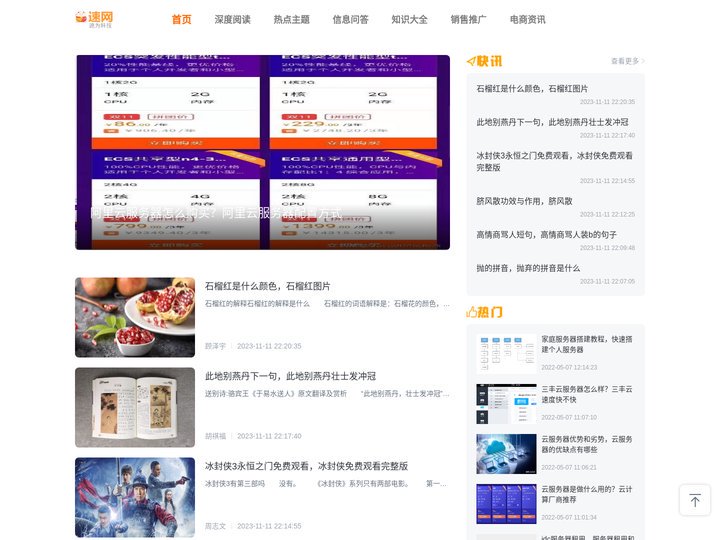Open 热门 article 云服务器优势和劣势
The height and width of the screenshot is (540, 720).
[587, 444]
